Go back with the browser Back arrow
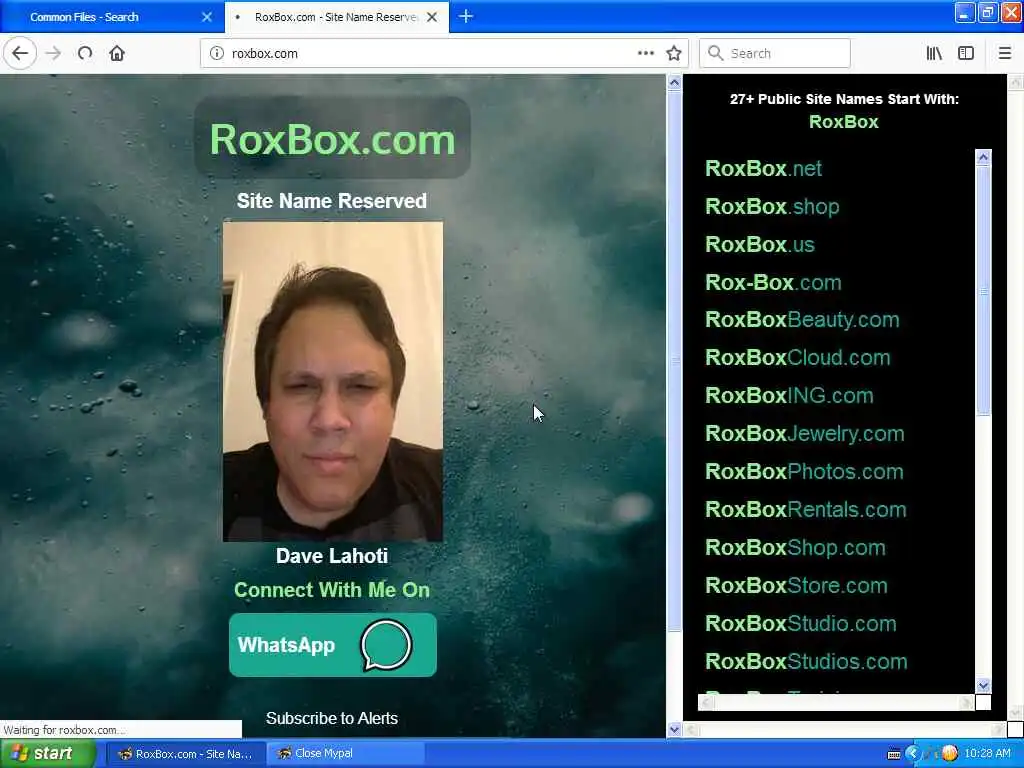 click(x=20, y=53)
